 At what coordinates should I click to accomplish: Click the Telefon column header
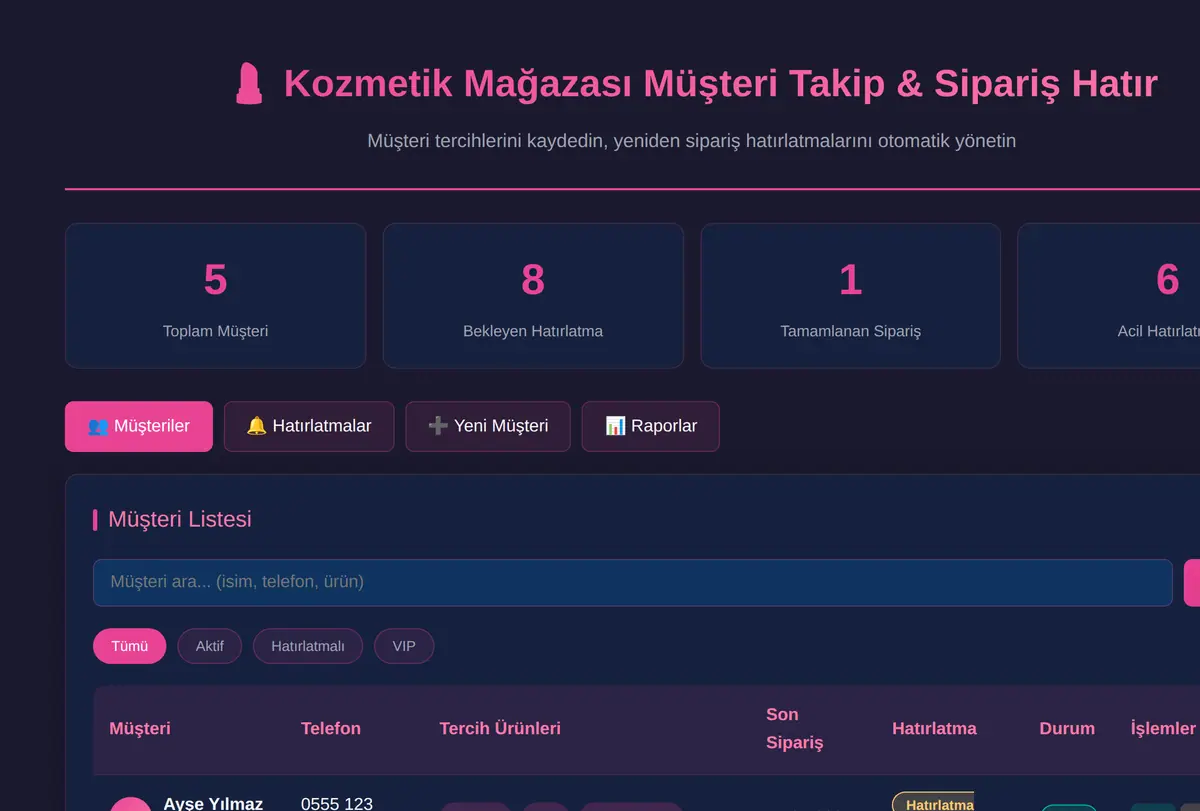coord(331,728)
